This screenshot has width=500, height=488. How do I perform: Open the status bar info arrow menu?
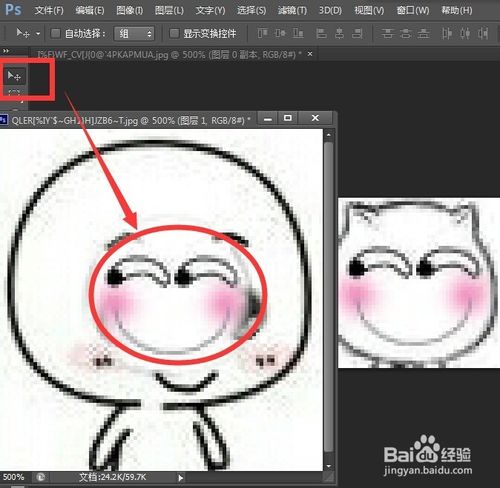tap(180, 478)
